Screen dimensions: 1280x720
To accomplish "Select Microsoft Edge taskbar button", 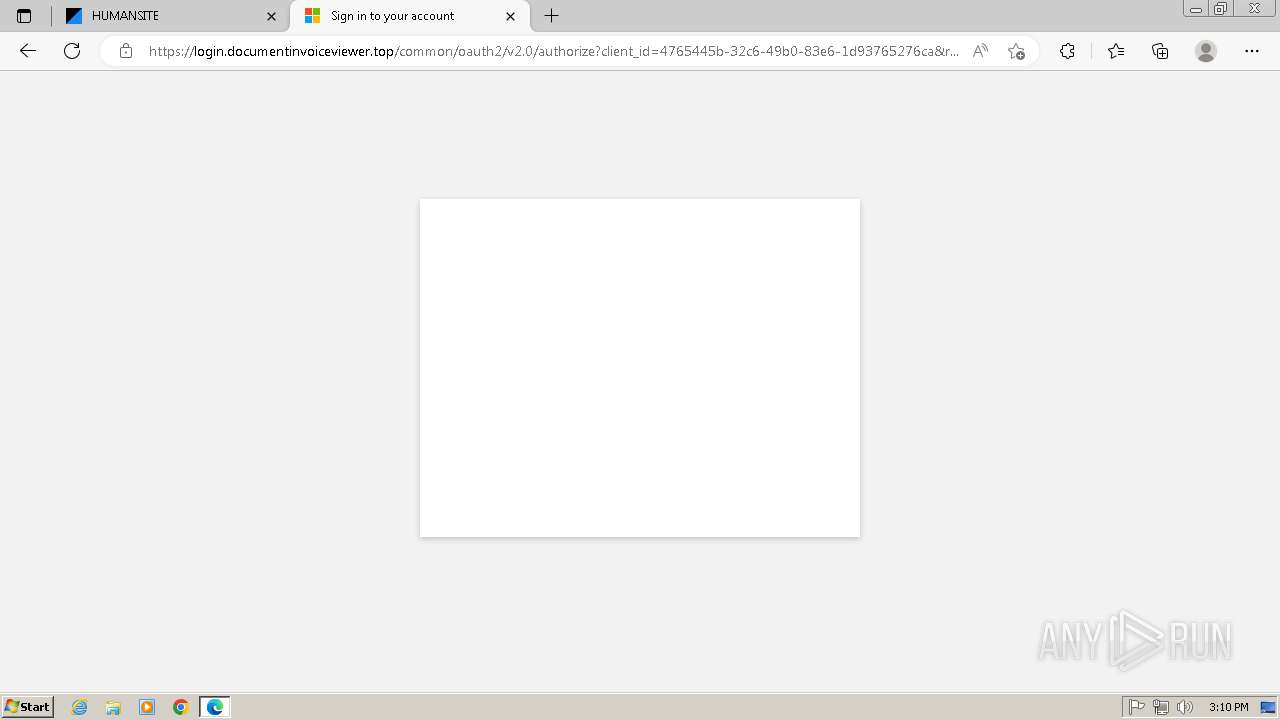I will click(215, 707).
